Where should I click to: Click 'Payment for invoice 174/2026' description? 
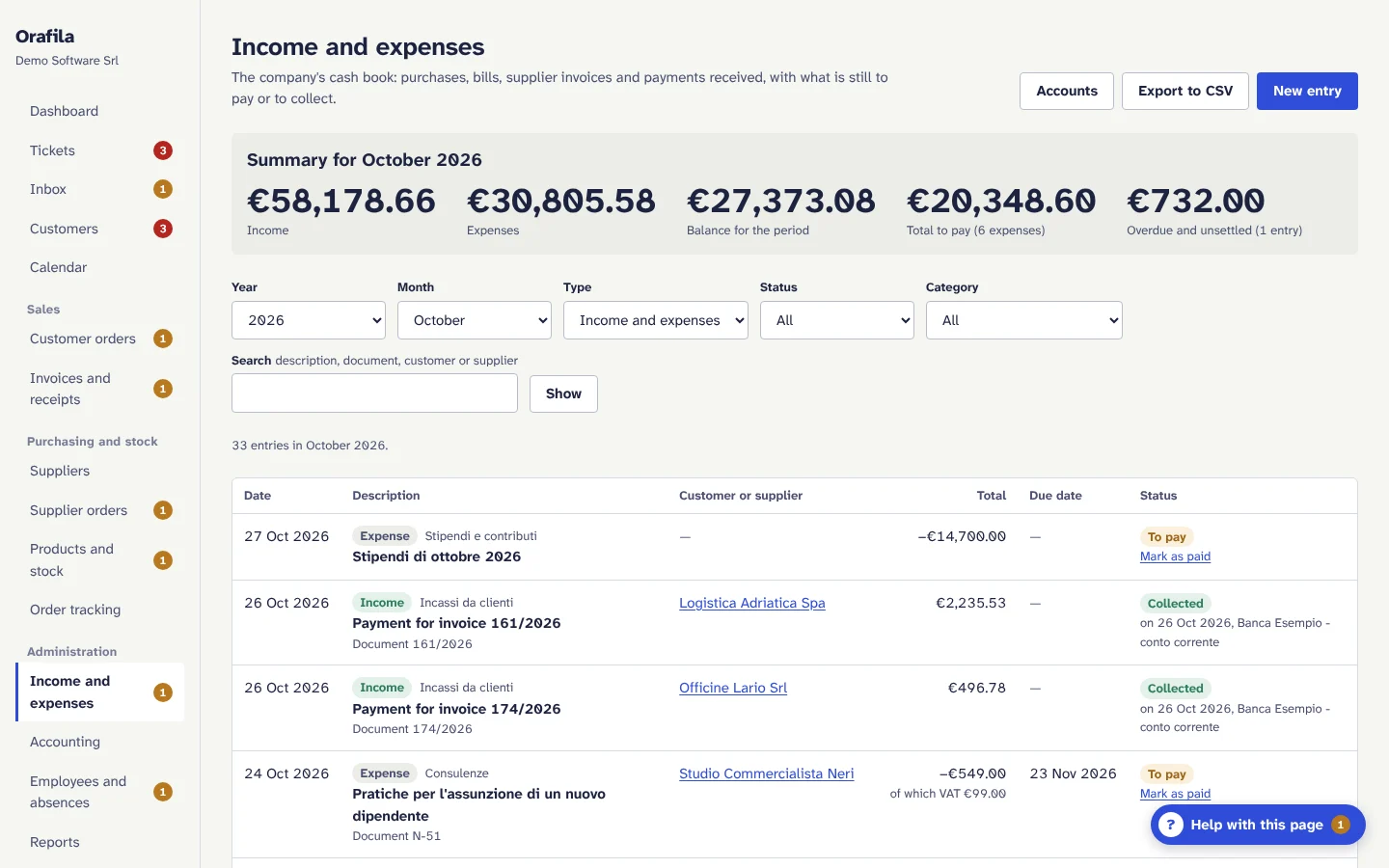pos(456,709)
